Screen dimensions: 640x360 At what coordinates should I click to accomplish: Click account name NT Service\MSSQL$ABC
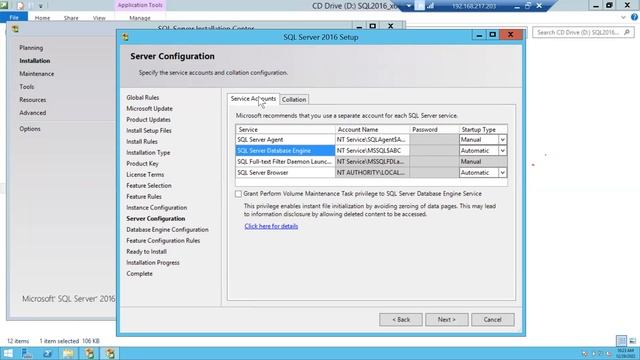pyautogui.click(x=372, y=151)
